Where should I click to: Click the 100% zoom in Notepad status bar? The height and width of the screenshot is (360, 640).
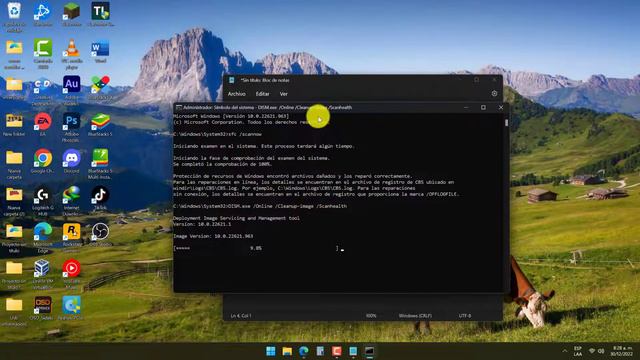[371, 316]
